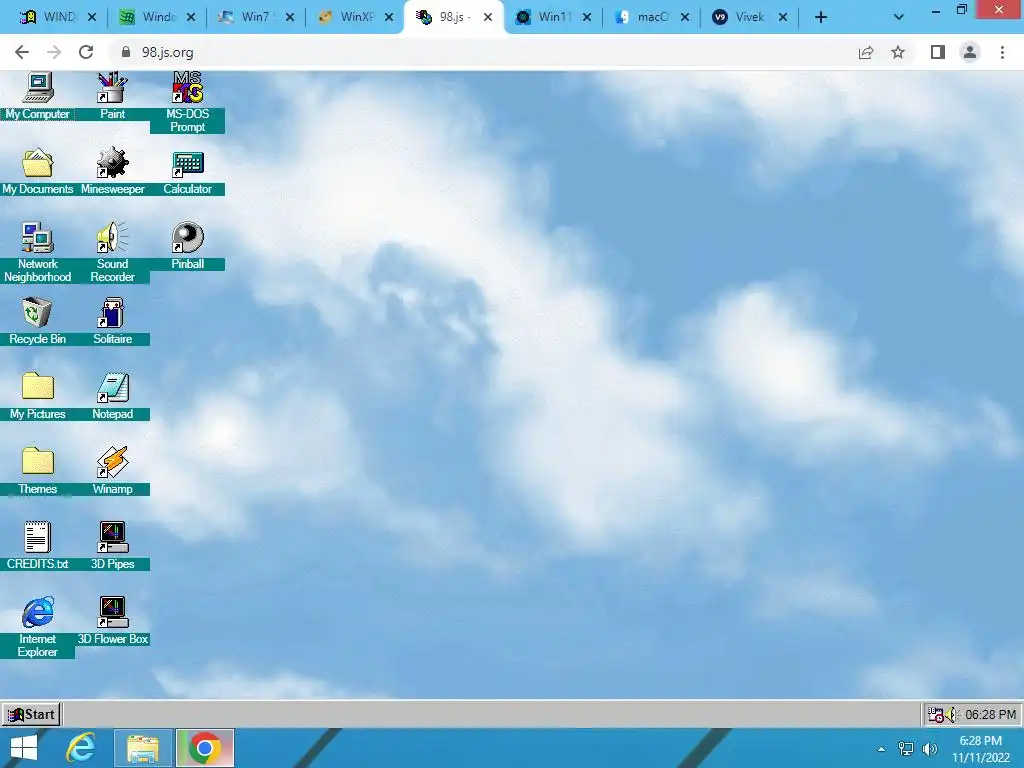Open host network status tray icon
Image resolution: width=1024 pixels, height=768 pixels.
click(x=906, y=749)
